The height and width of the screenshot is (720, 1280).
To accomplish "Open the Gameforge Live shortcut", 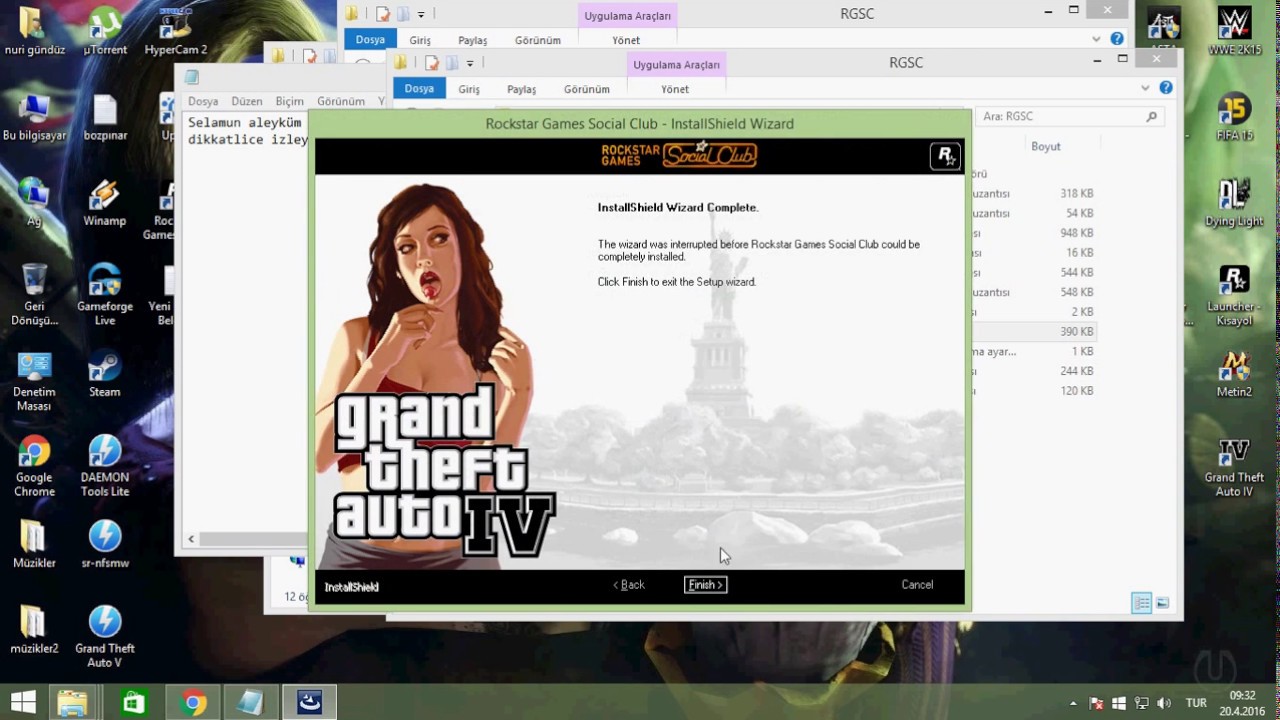I will [x=104, y=295].
